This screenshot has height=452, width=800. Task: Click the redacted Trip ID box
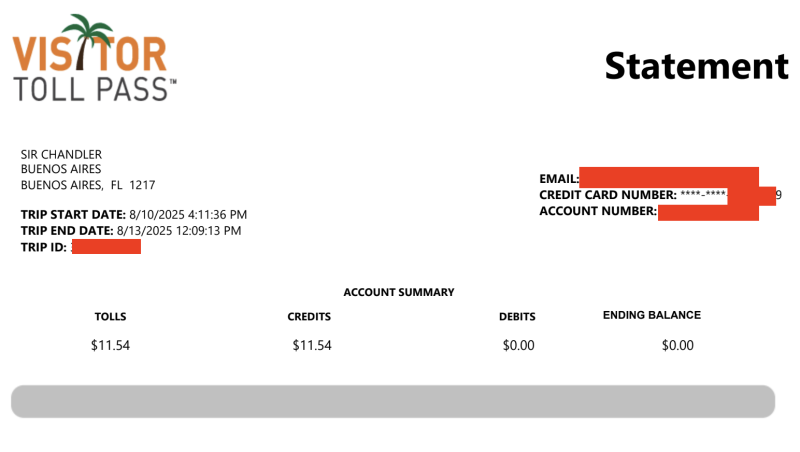[x=106, y=246]
